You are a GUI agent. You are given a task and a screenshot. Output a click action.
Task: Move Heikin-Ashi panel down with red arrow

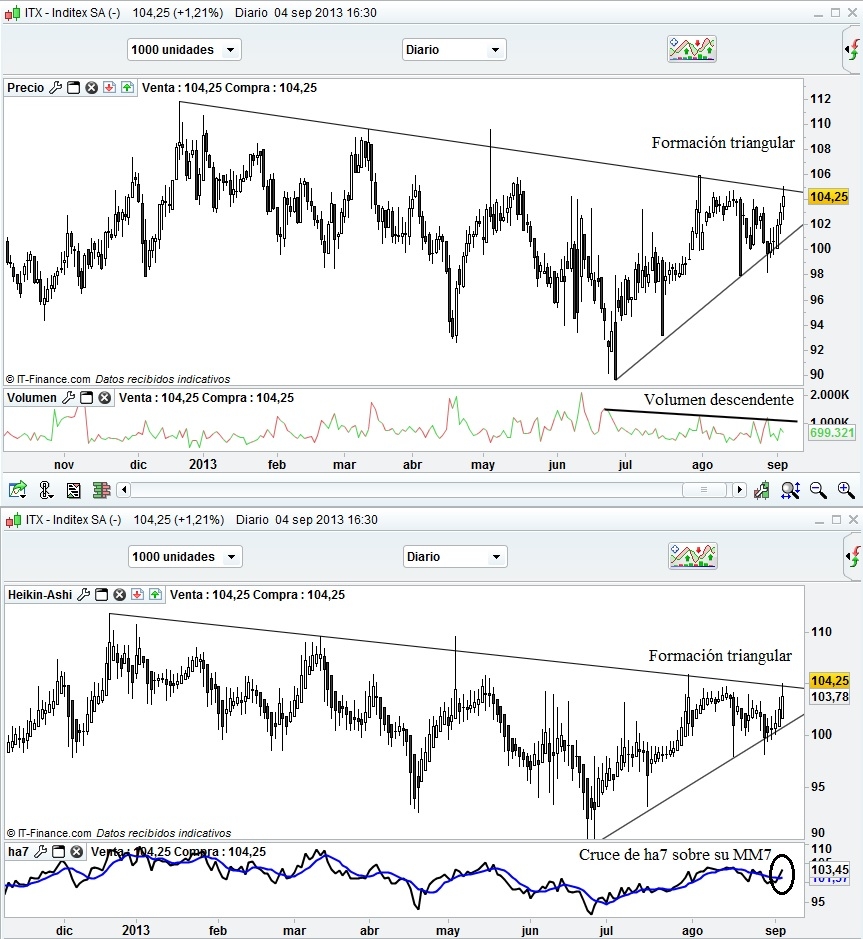[137, 595]
